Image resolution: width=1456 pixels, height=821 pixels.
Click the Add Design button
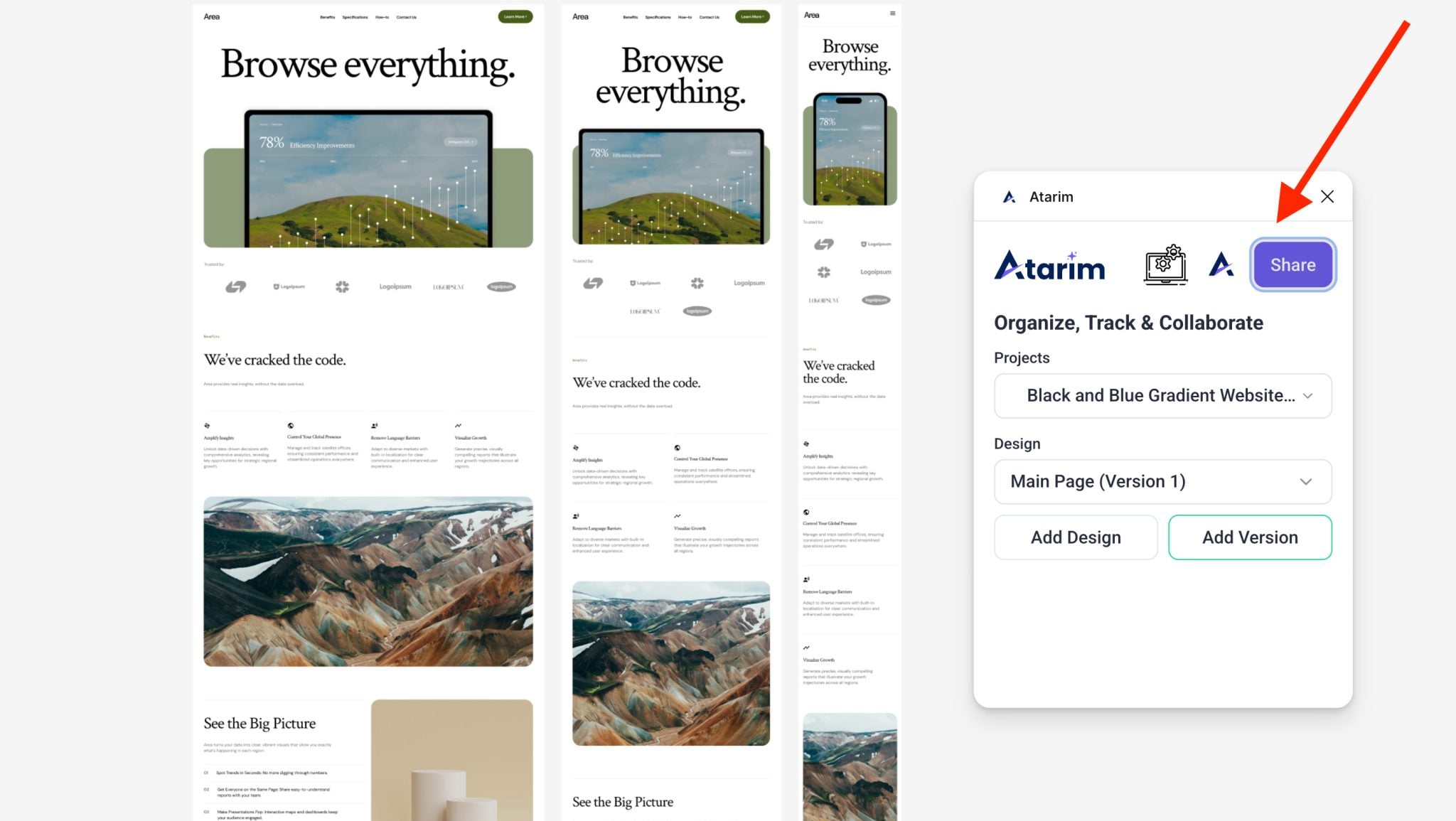pos(1076,537)
